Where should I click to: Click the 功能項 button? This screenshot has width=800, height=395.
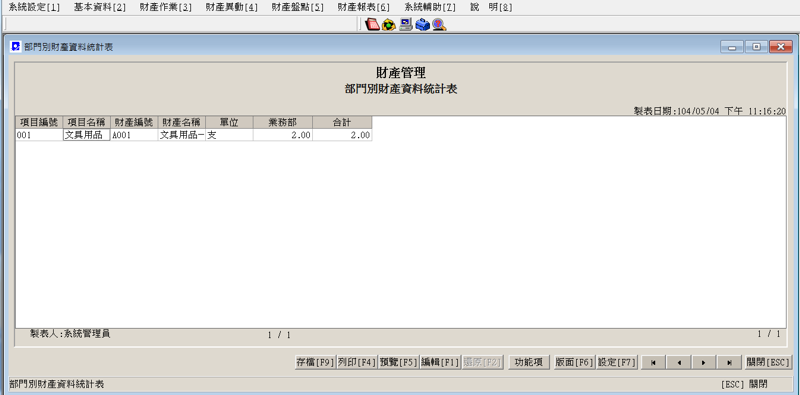click(529, 362)
